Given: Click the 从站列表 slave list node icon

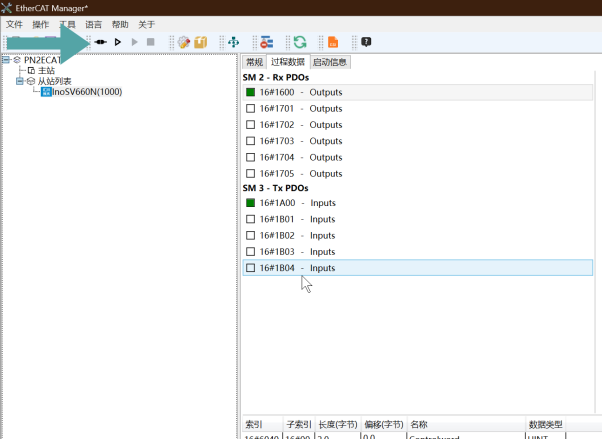Looking at the screenshot, I should [x=31, y=81].
